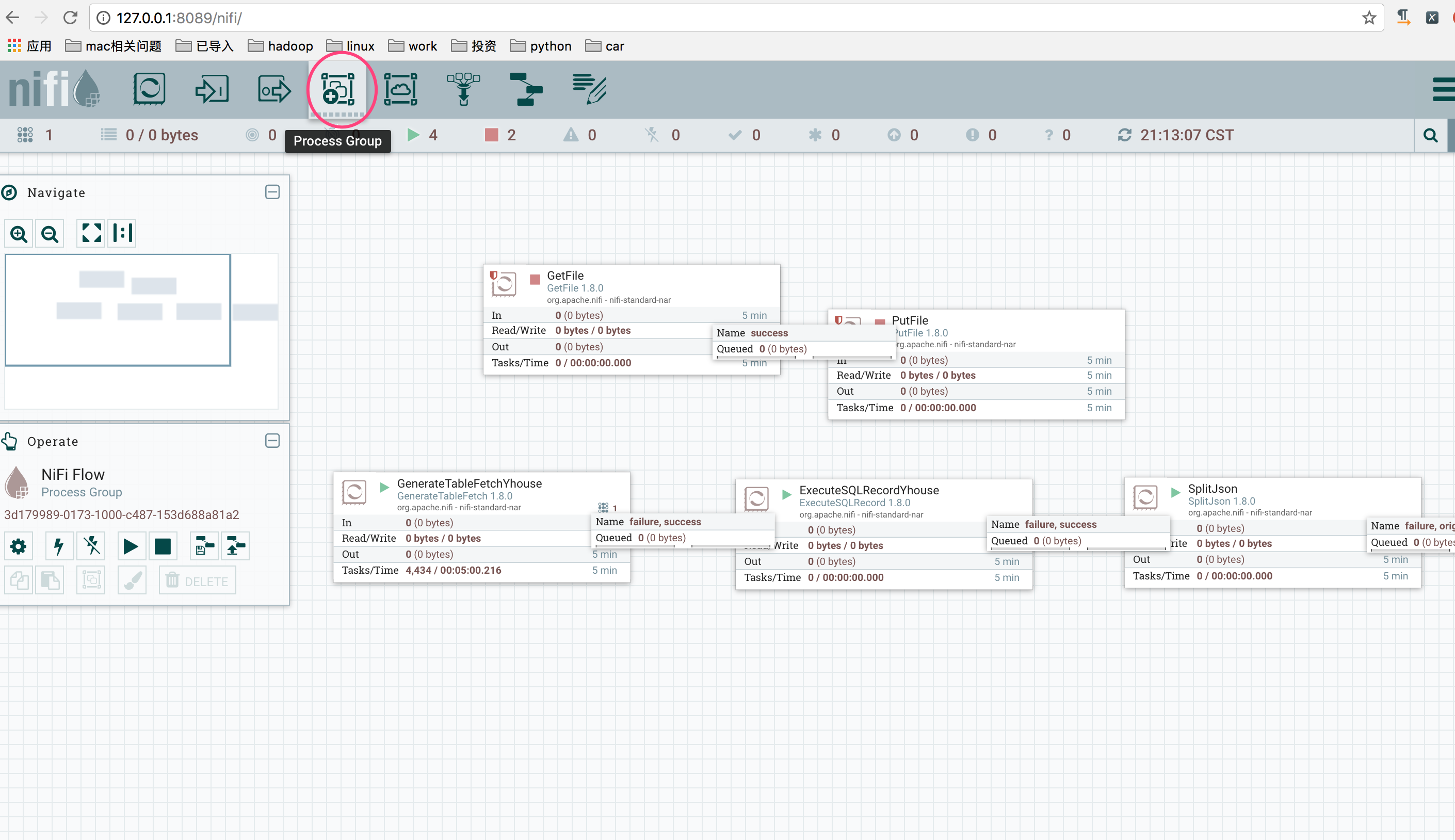Click the browser address bar
The height and width of the screenshot is (840, 1455).
(x=736, y=18)
